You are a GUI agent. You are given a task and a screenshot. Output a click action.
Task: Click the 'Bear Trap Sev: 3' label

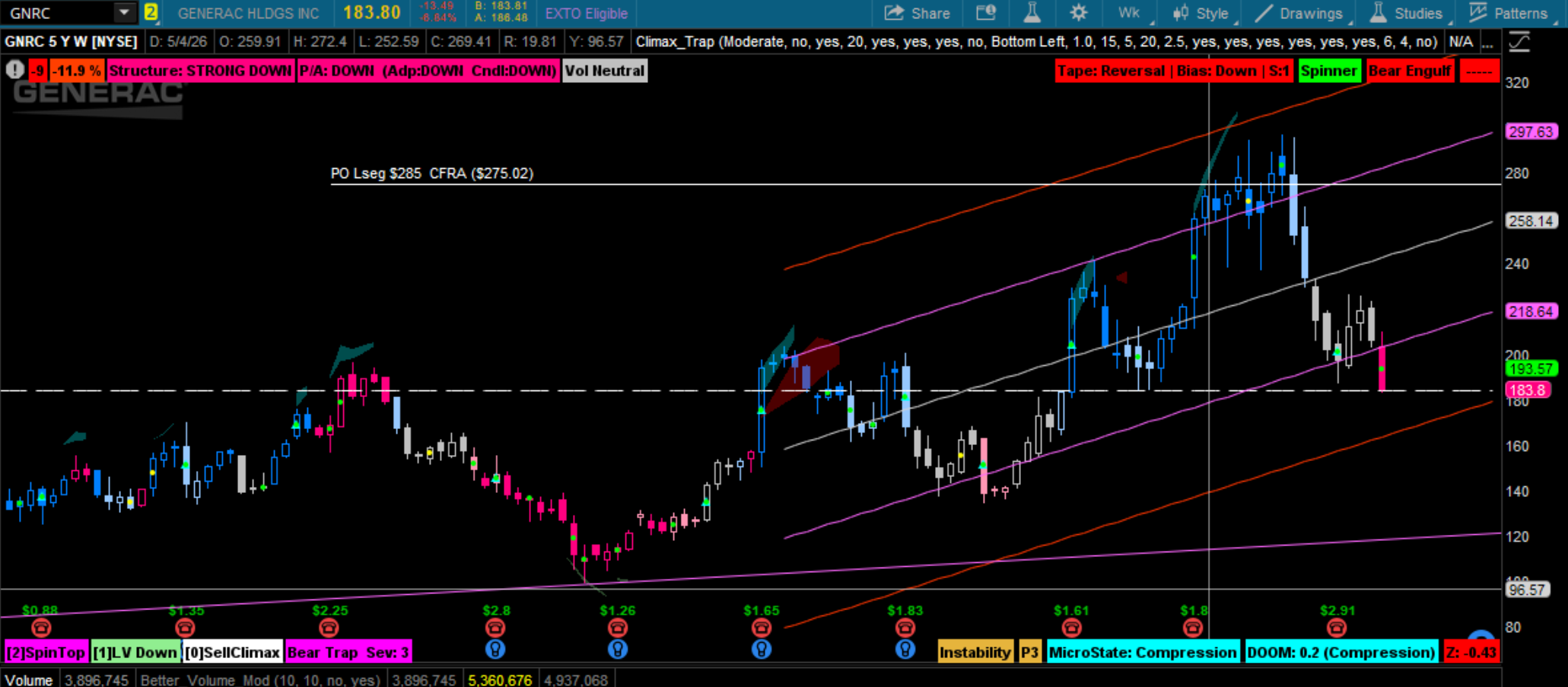pos(348,652)
